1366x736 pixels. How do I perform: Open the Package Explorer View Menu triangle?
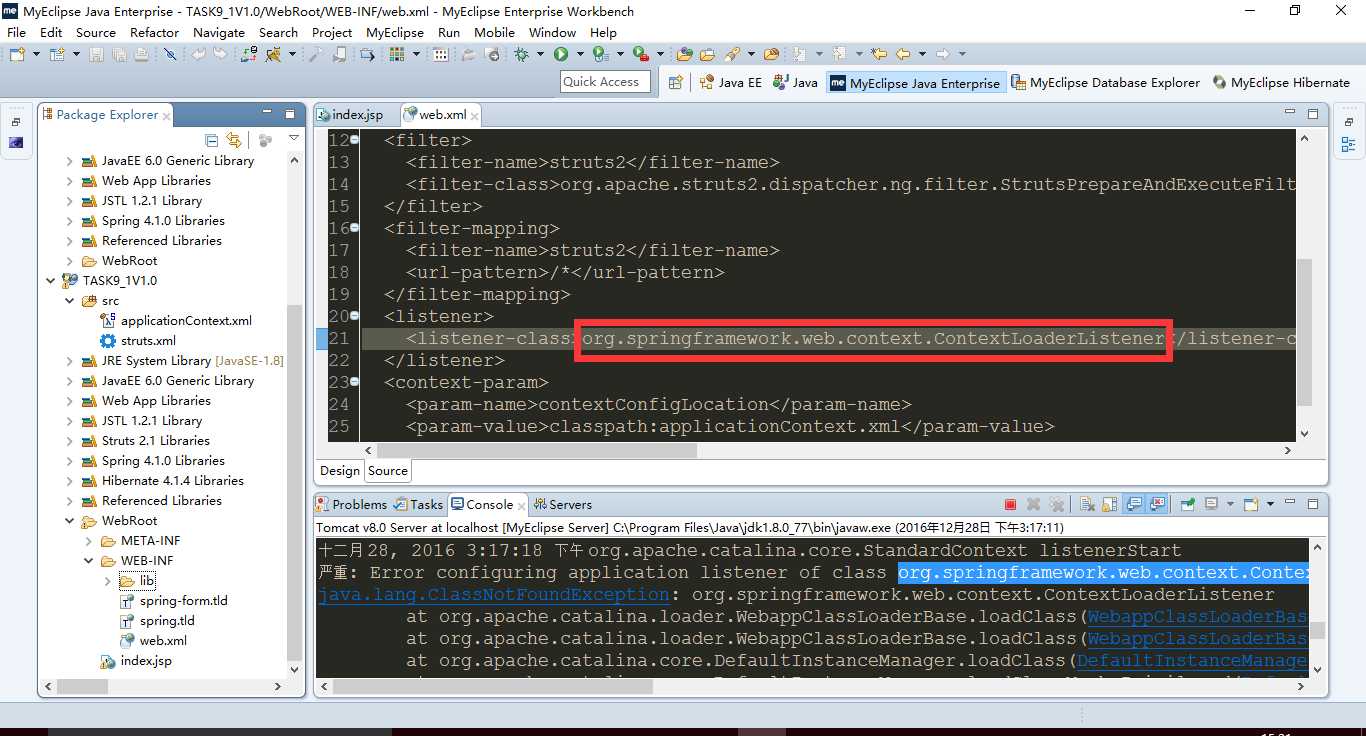(293, 138)
